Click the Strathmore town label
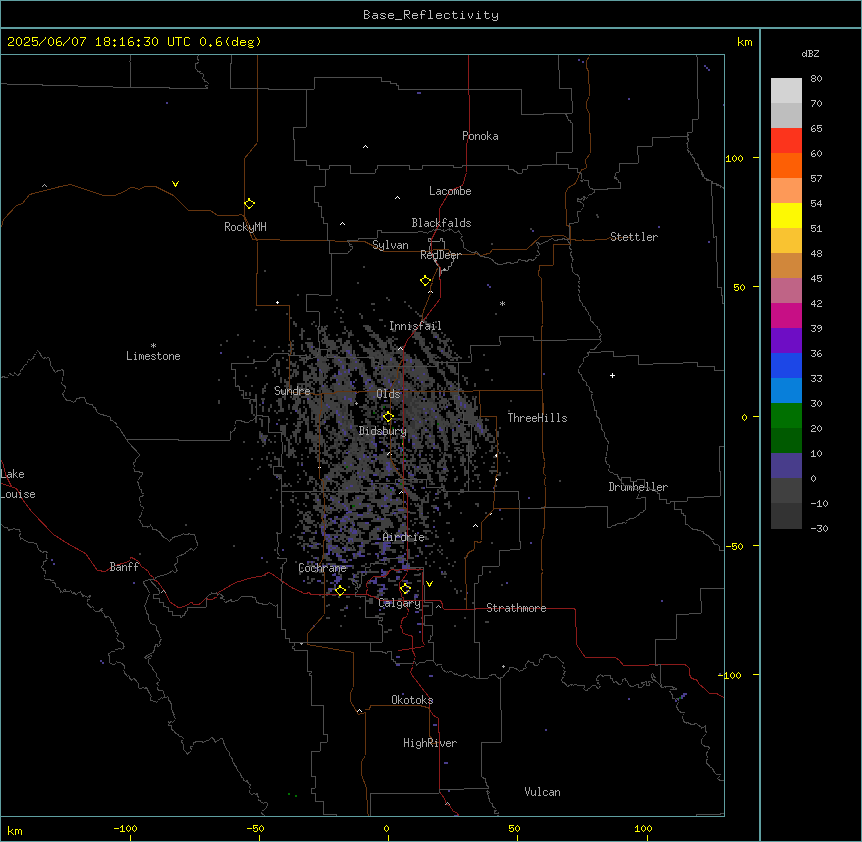Screen dimensions: 862x842 [516, 608]
